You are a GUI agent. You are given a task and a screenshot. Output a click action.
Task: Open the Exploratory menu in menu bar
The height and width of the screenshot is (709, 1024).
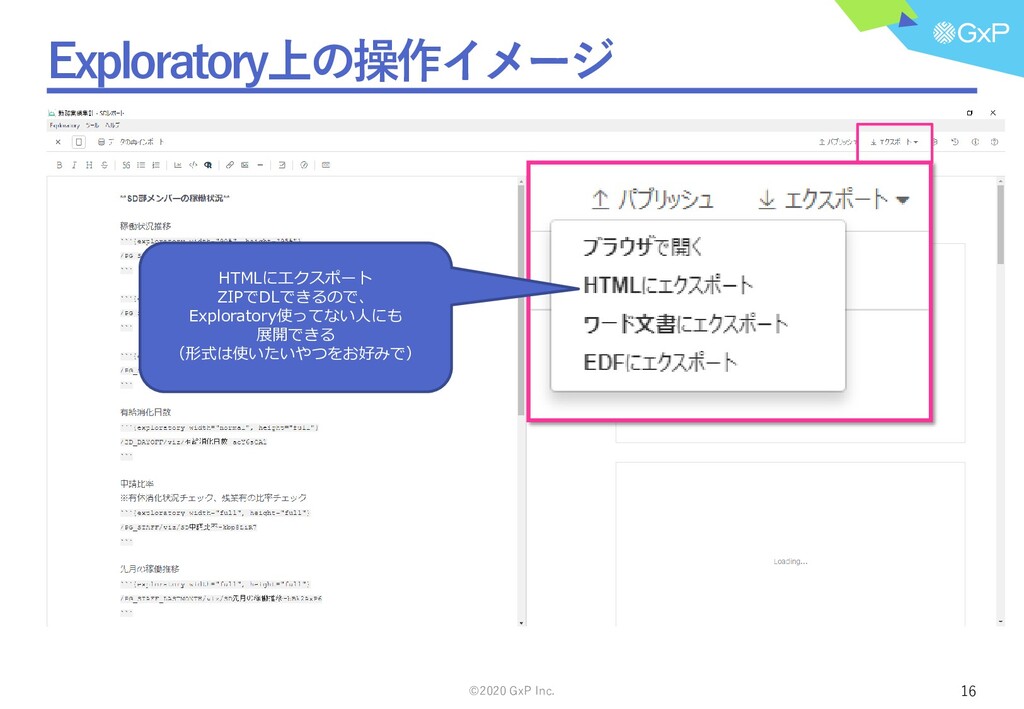click(65, 125)
